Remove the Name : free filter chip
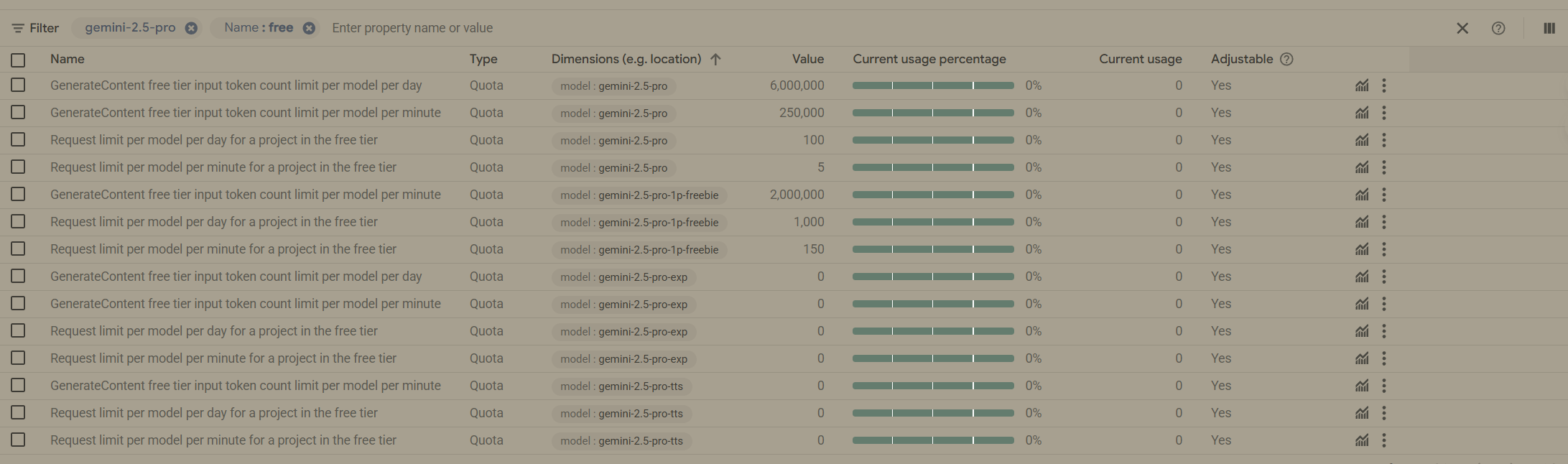The width and height of the screenshot is (1568, 464). (309, 28)
